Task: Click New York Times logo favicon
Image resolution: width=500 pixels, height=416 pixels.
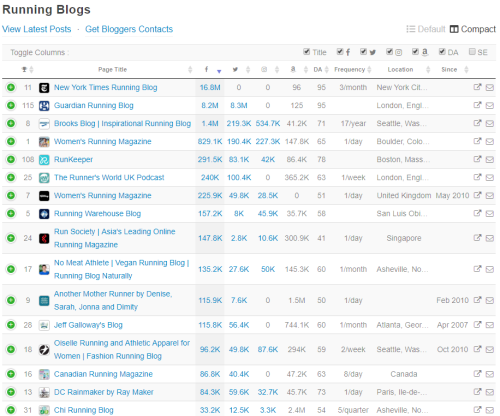Action: 44,88
